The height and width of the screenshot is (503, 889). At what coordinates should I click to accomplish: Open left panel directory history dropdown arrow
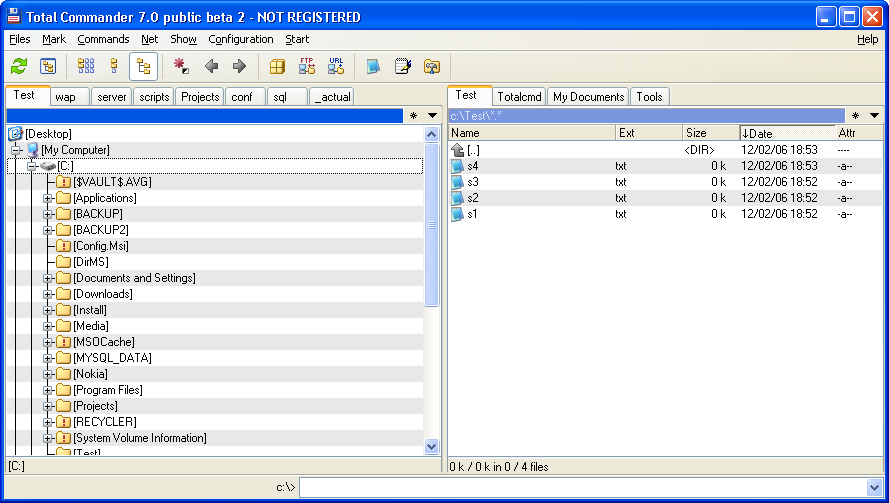[x=432, y=116]
